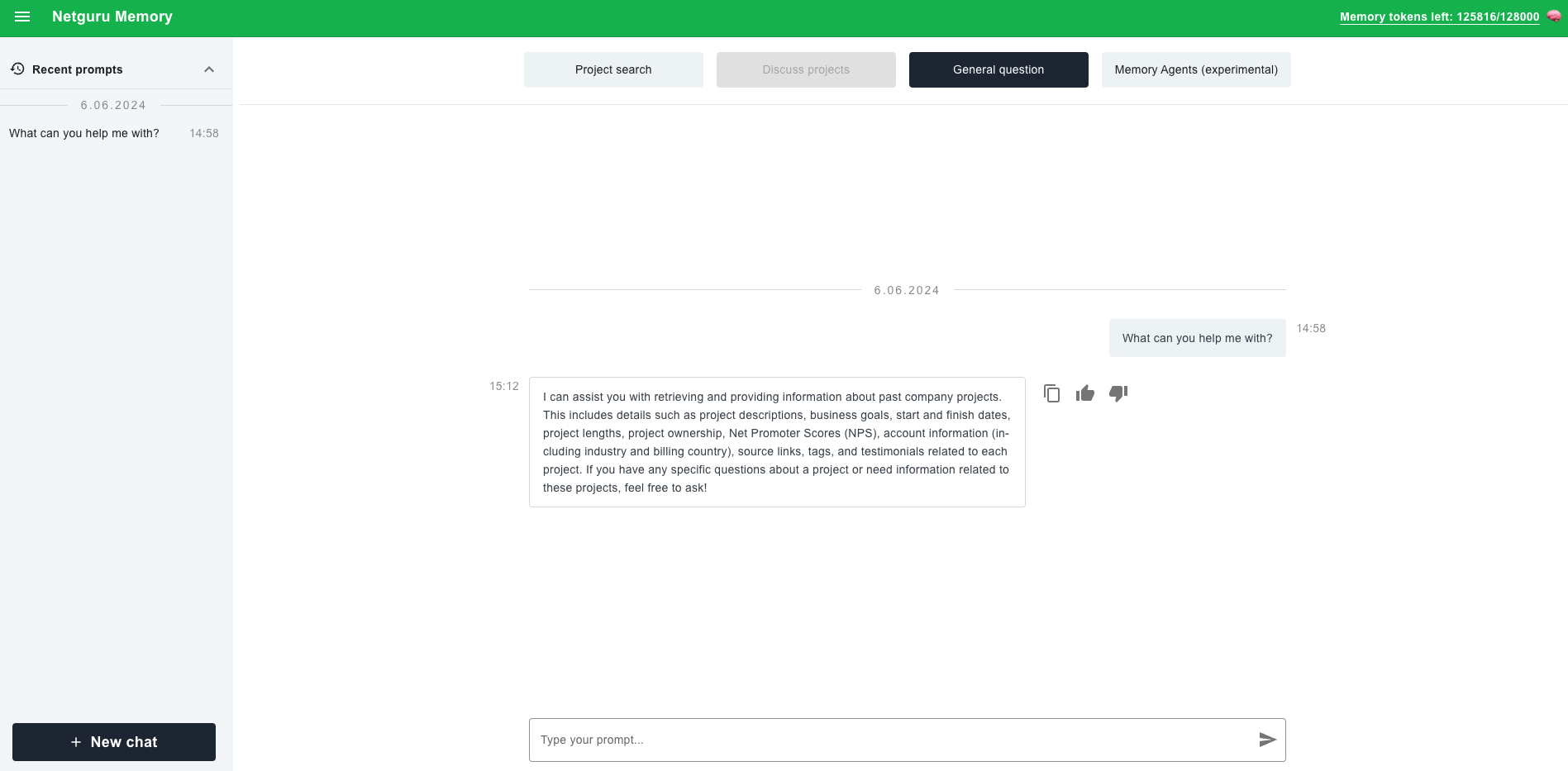Focus the "Type your prompt..." input field

point(893,740)
